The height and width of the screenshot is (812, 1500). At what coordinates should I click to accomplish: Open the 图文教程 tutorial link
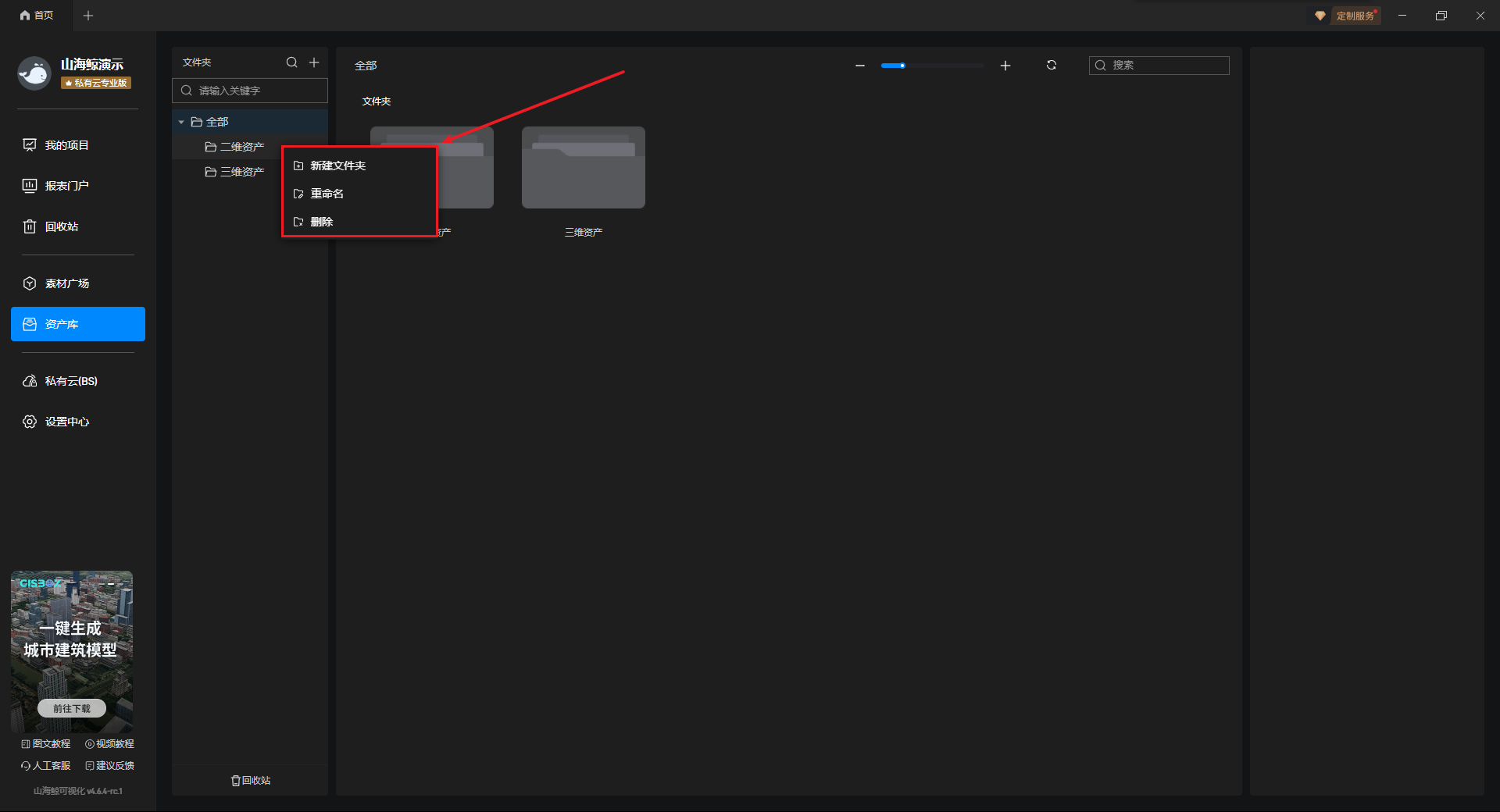click(46, 744)
